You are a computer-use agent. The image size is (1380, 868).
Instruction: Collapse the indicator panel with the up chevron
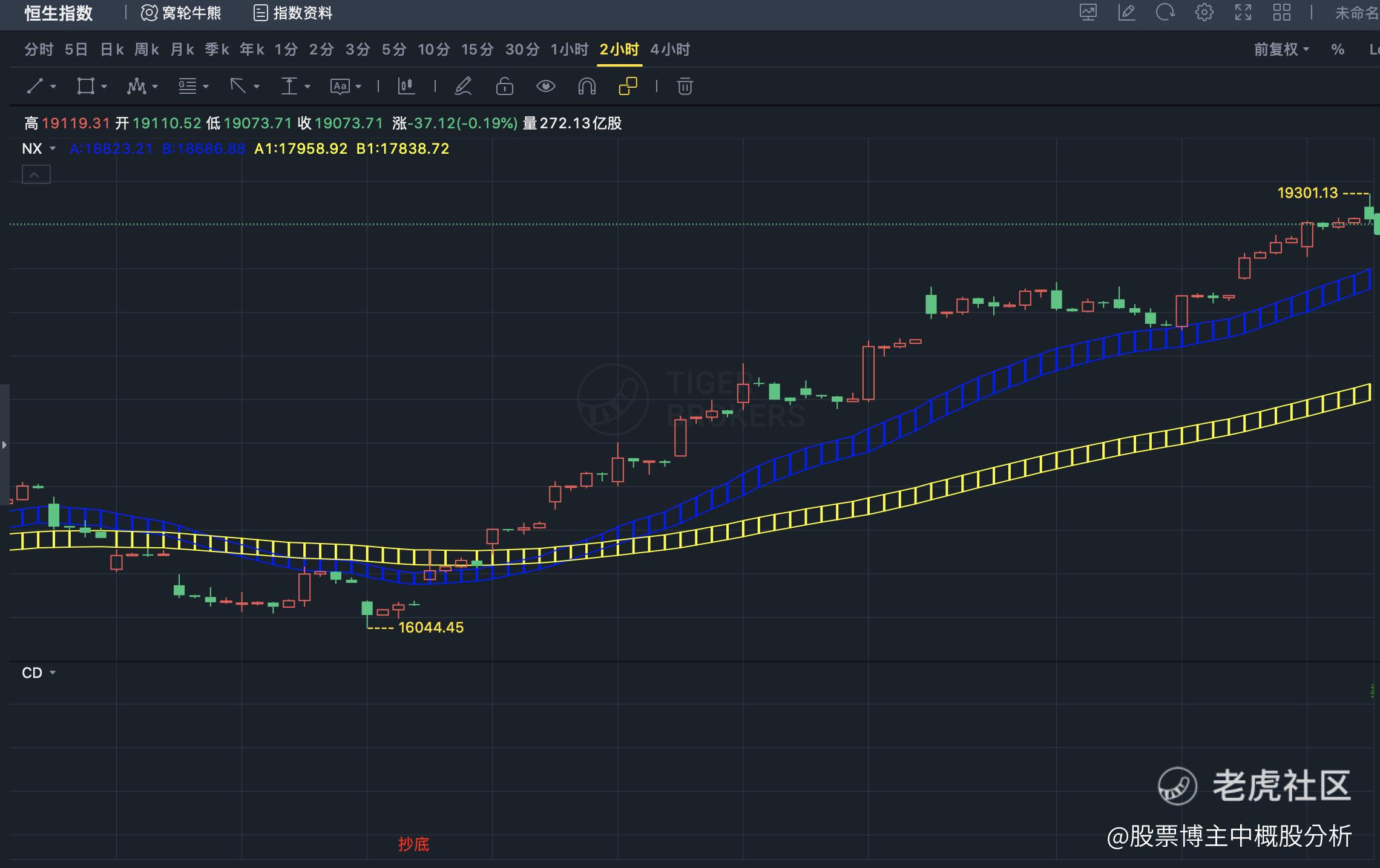pyautogui.click(x=36, y=176)
